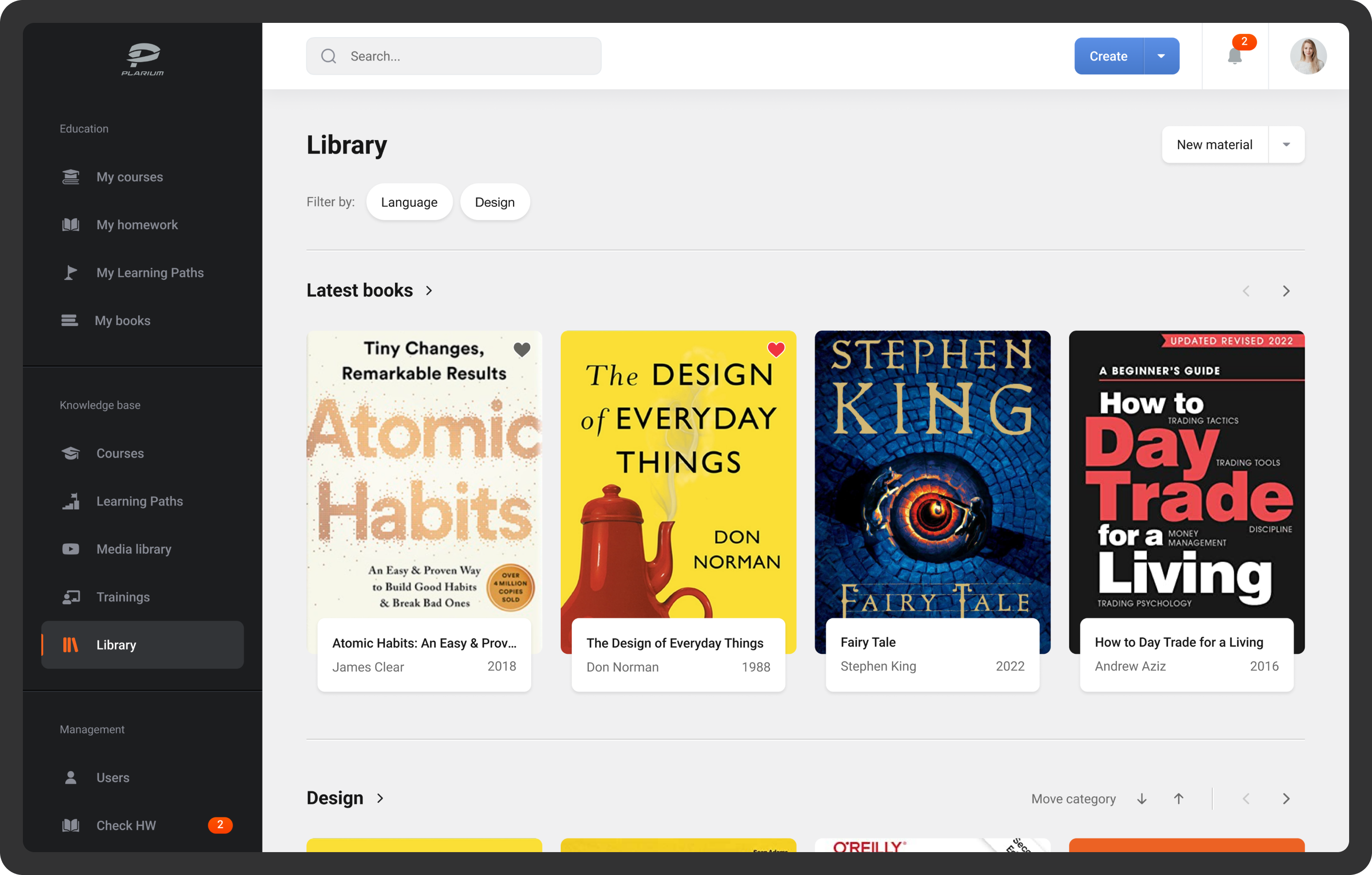
Task: Expand the Design category chevron
Action: point(380,798)
